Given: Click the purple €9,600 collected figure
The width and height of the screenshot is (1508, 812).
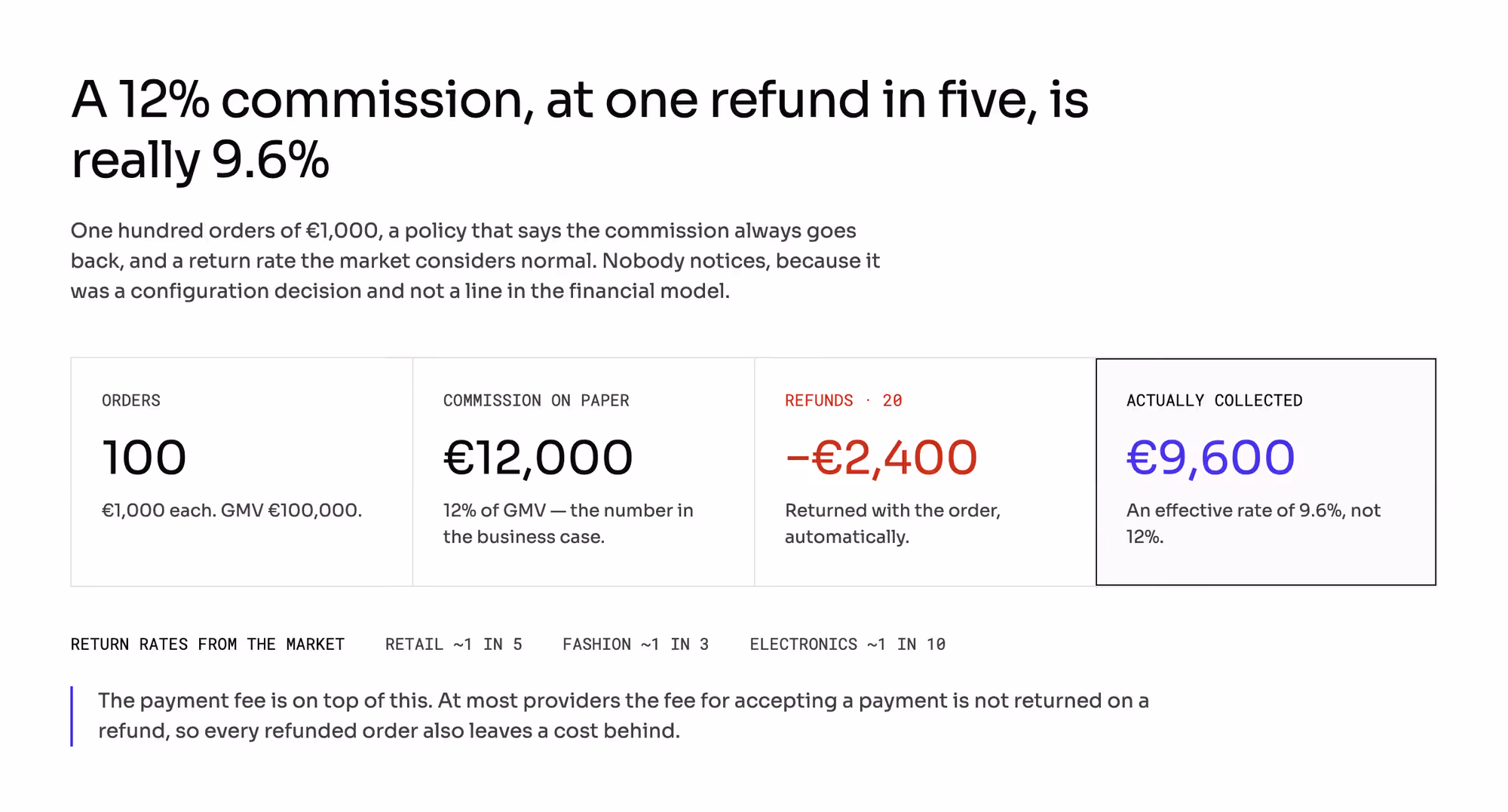Looking at the screenshot, I should click(x=1210, y=458).
